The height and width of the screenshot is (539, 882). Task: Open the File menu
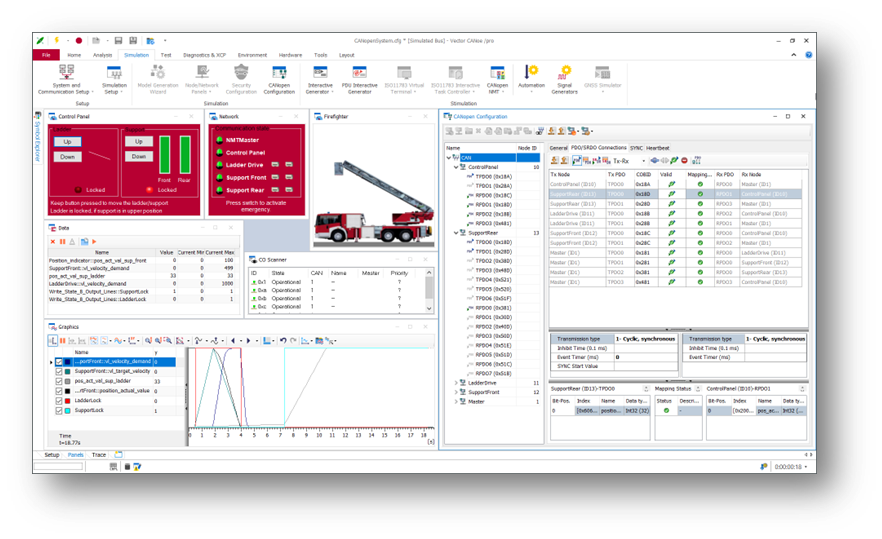tap(46, 55)
